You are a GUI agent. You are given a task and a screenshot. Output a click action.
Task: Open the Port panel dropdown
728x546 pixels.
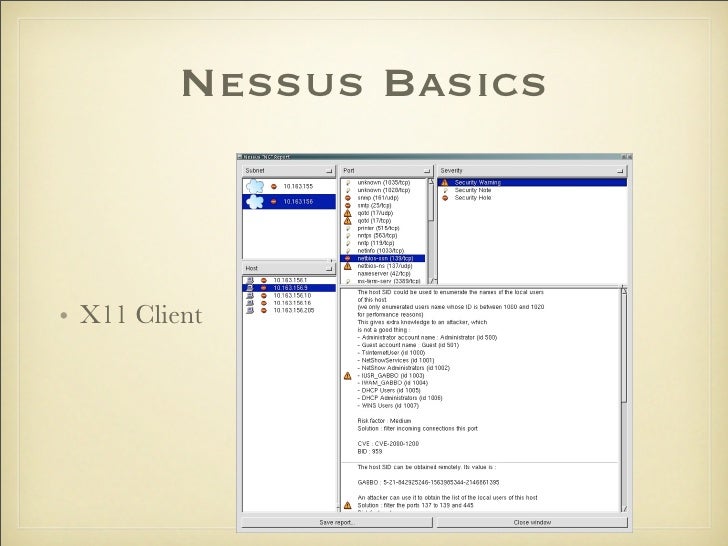click(427, 171)
